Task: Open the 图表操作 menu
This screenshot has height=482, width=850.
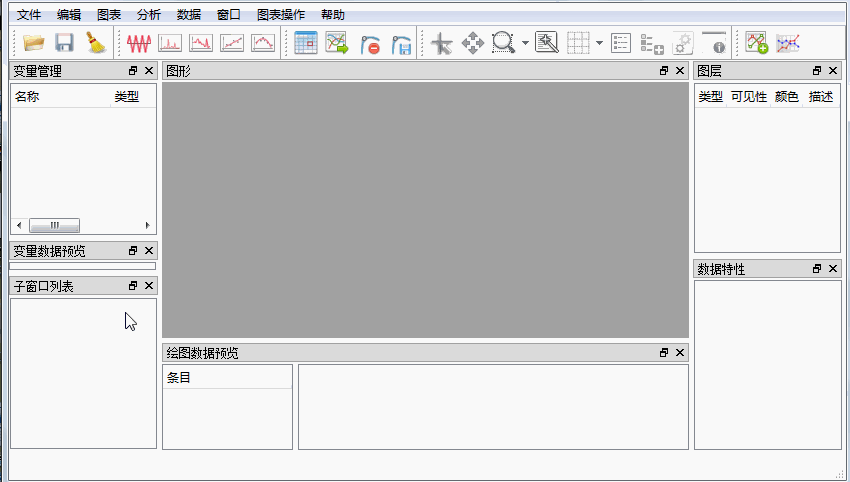Action: tap(281, 15)
